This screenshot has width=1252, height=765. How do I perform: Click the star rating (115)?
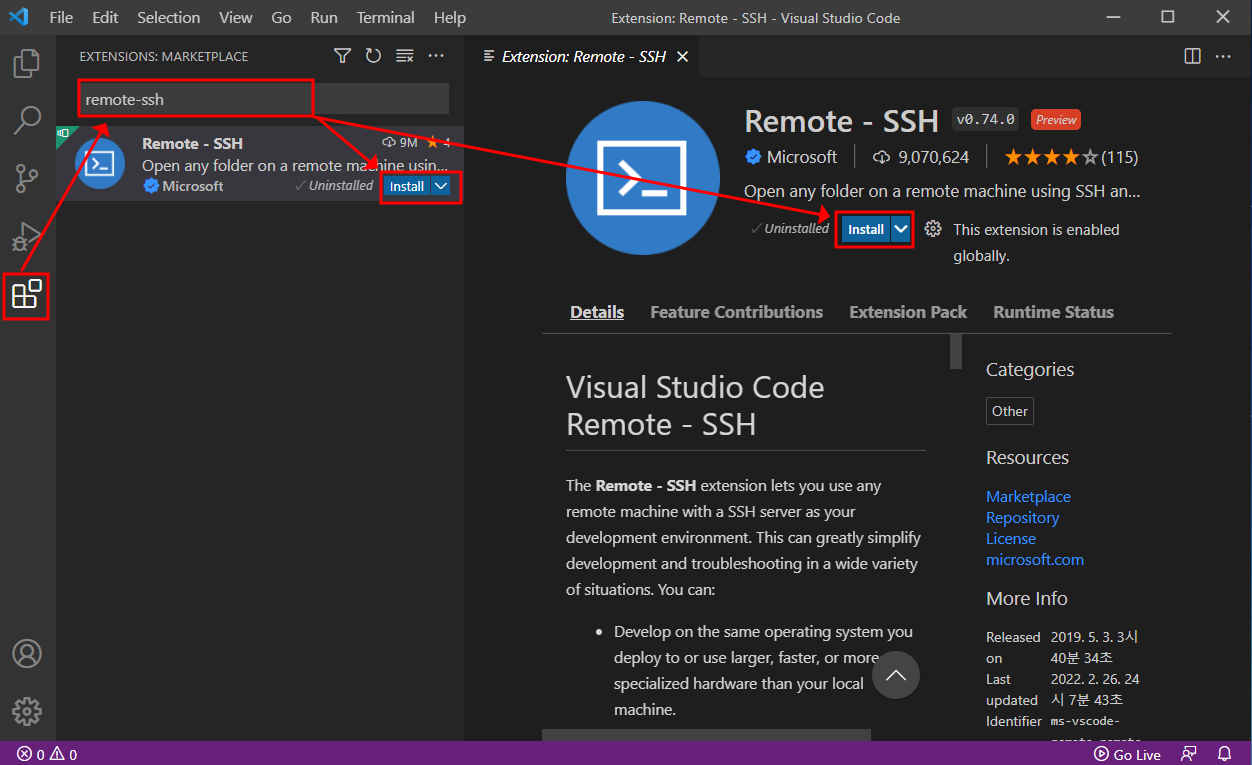click(1071, 157)
